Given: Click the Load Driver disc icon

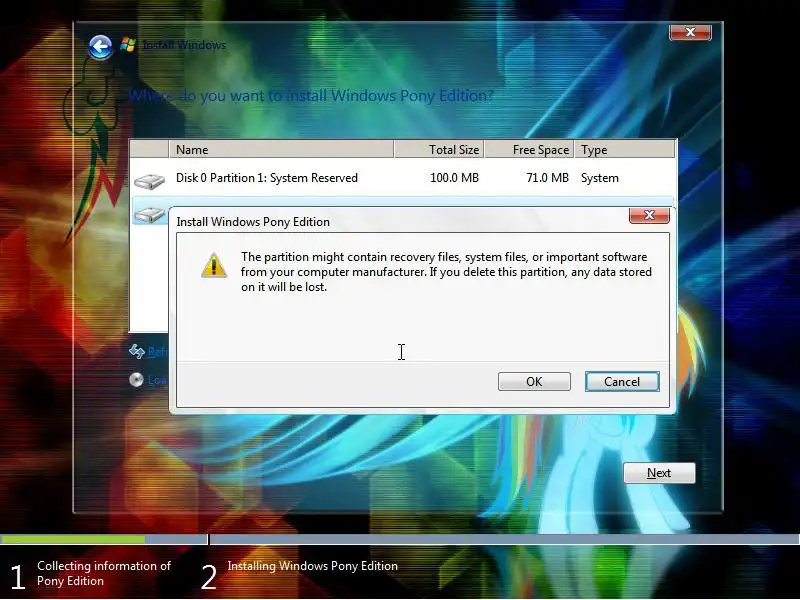Looking at the screenshot, I should tap(136, 380).
